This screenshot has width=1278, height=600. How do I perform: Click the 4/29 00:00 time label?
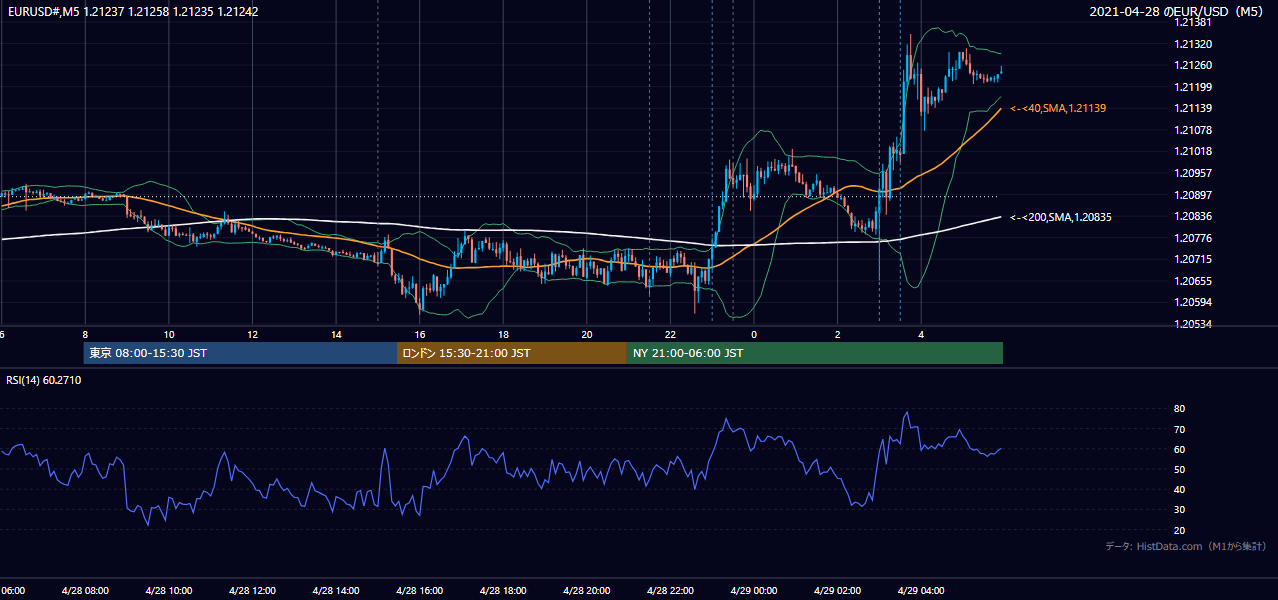[x=754, y=591]
